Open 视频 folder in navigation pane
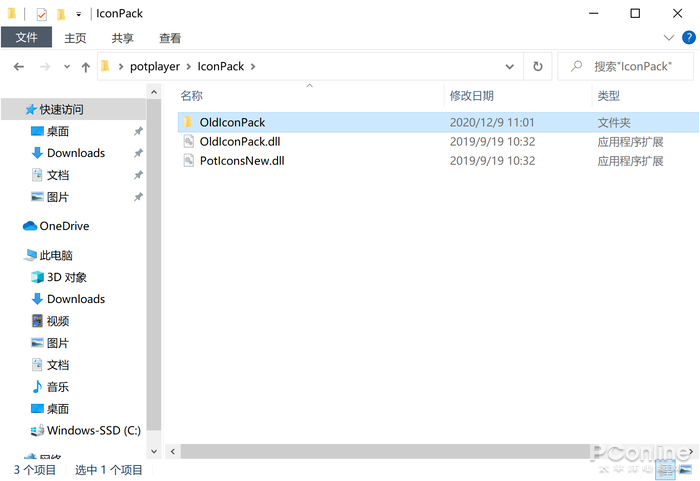The height and width of the screenshot is (481, 700). [58, 321]
